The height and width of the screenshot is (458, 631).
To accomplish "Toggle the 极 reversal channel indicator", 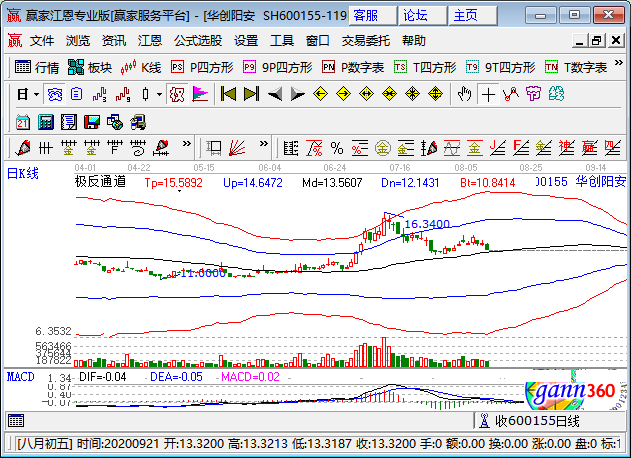I will click(177, 95).
